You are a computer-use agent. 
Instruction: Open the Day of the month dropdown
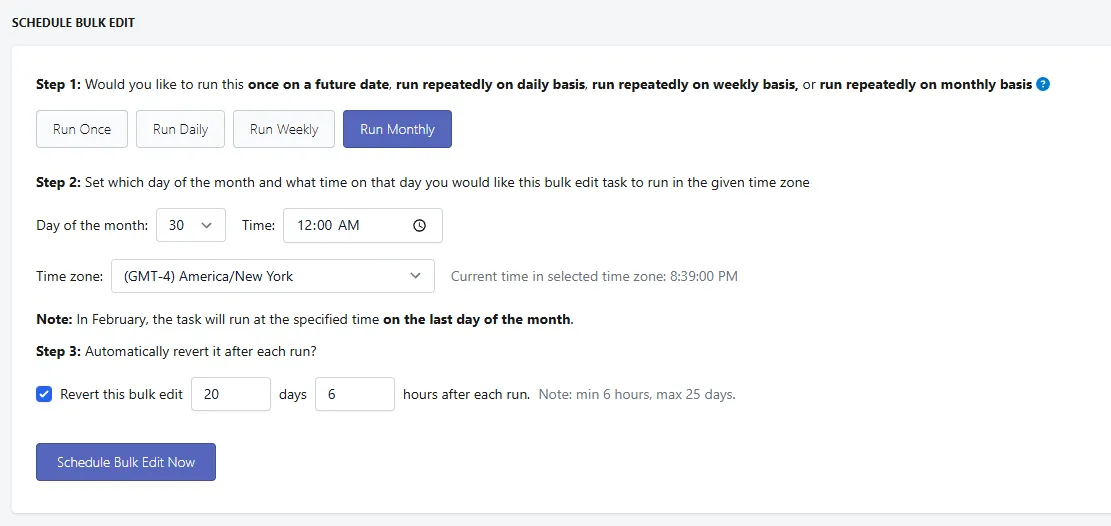pos(191,225)
